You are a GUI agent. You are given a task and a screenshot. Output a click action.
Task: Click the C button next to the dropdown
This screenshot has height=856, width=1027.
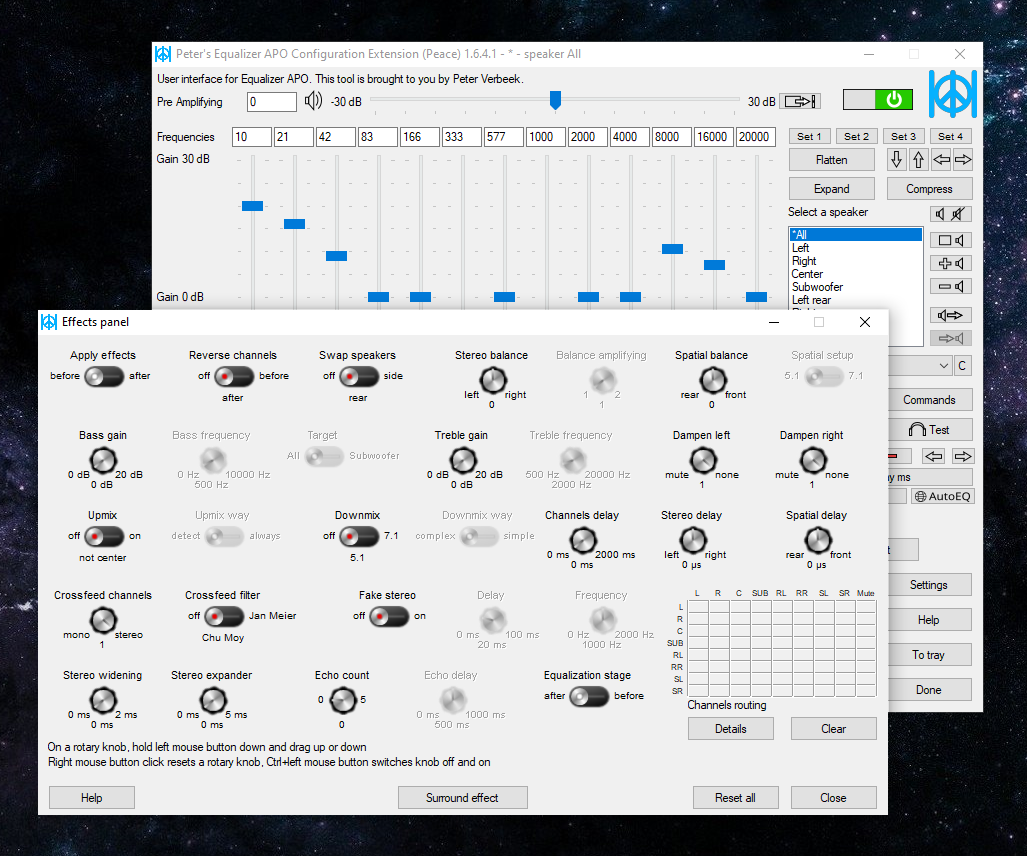962,365
